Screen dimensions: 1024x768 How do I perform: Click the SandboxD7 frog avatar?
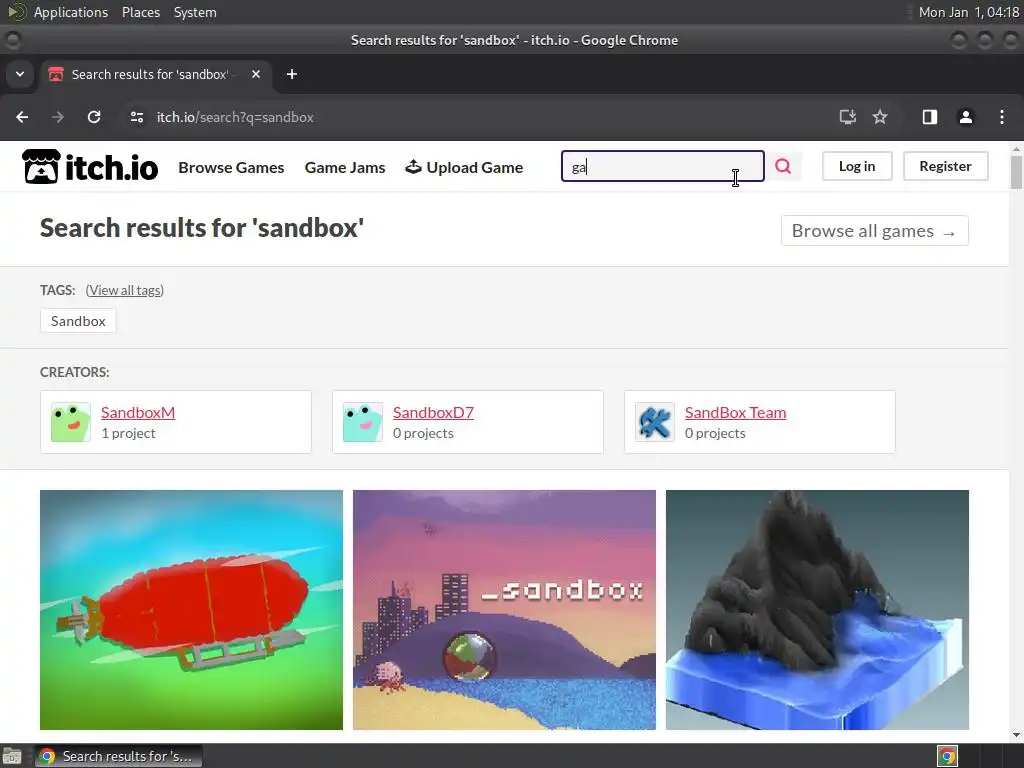362,422
